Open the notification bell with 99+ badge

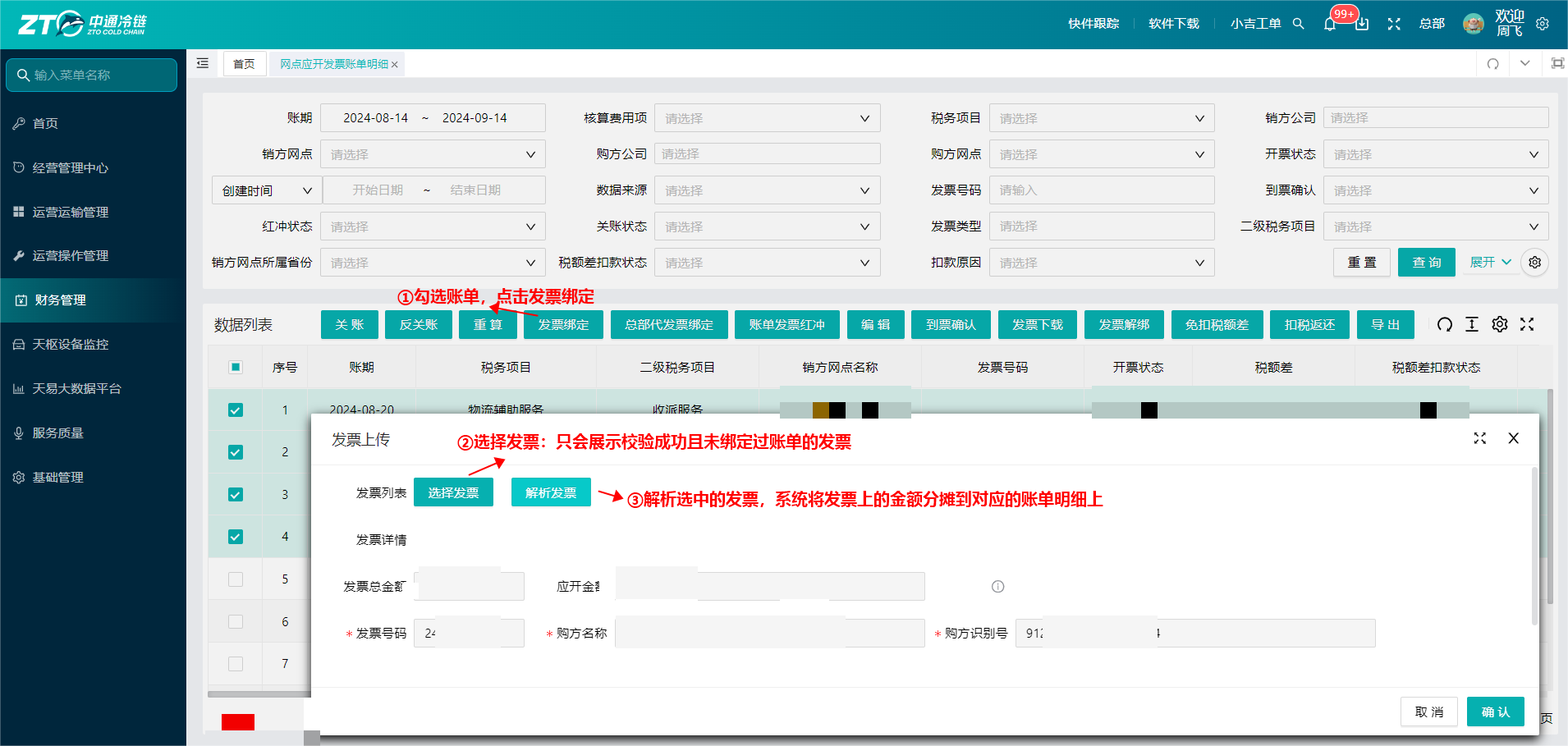[1330, 24]
